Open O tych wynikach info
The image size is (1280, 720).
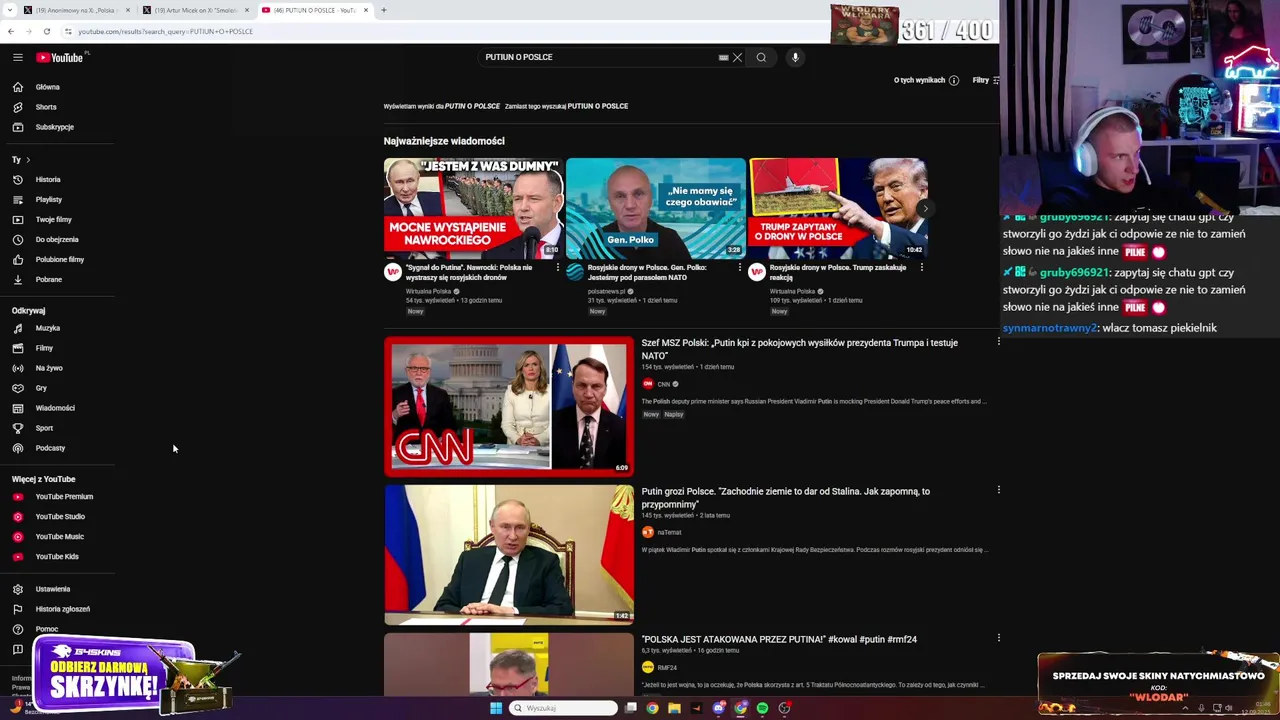926,80
